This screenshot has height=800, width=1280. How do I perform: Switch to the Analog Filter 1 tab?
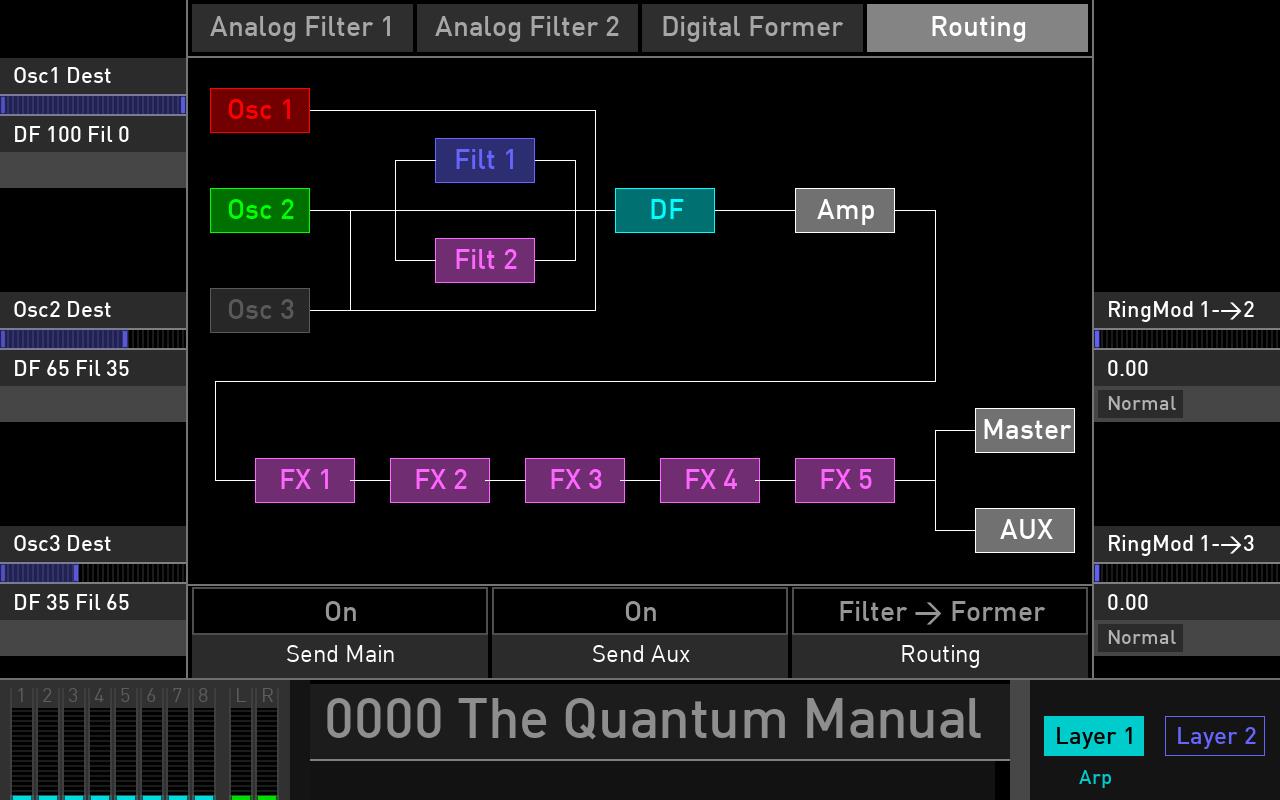(301, 27)
